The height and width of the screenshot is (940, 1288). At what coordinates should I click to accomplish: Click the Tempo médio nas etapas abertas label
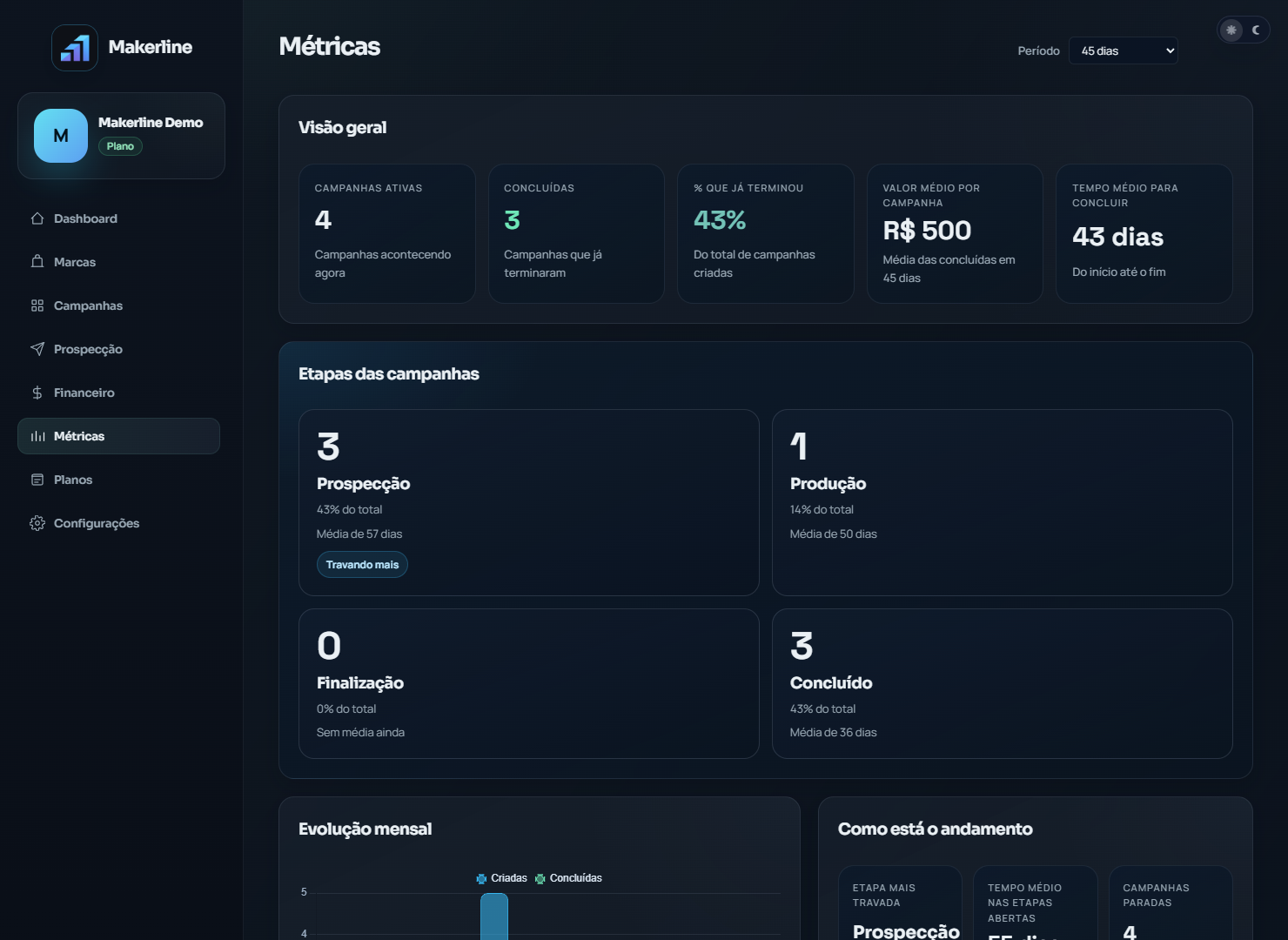tap(1024, 903)
